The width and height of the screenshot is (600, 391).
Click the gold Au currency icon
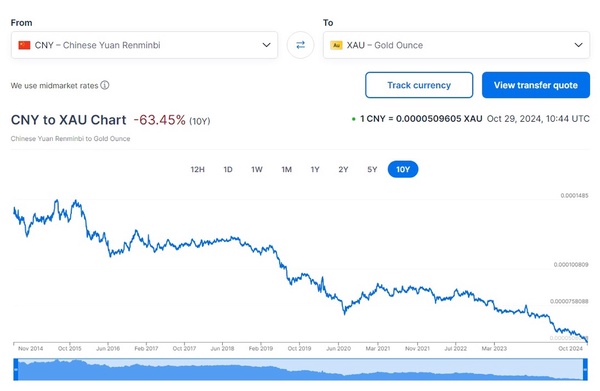[x=336, y=45]
